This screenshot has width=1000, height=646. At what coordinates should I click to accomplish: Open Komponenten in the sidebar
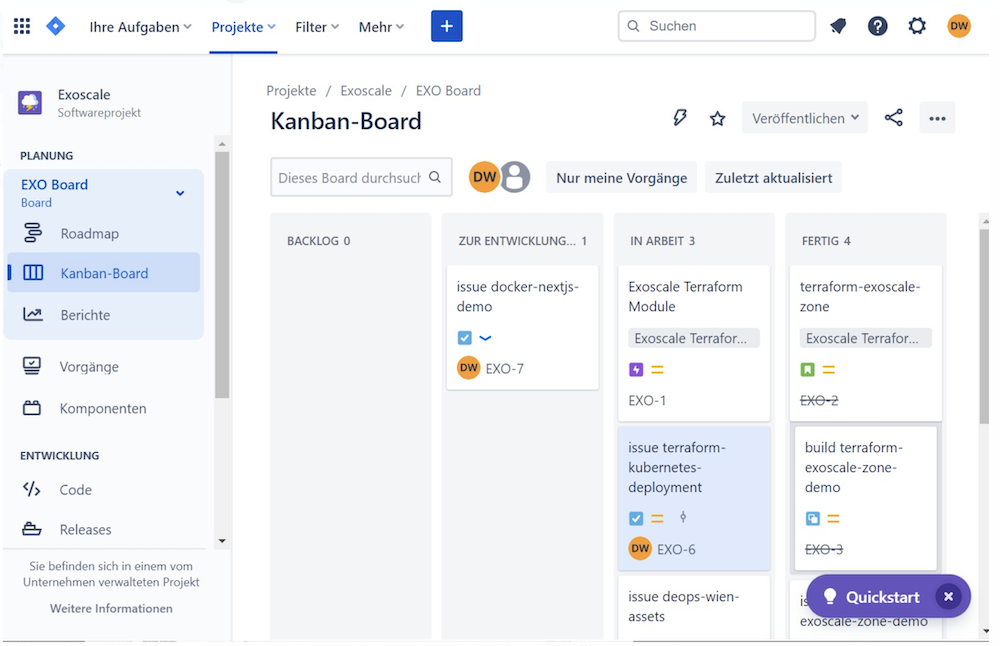pyautogui.click(x=103, y=408)
